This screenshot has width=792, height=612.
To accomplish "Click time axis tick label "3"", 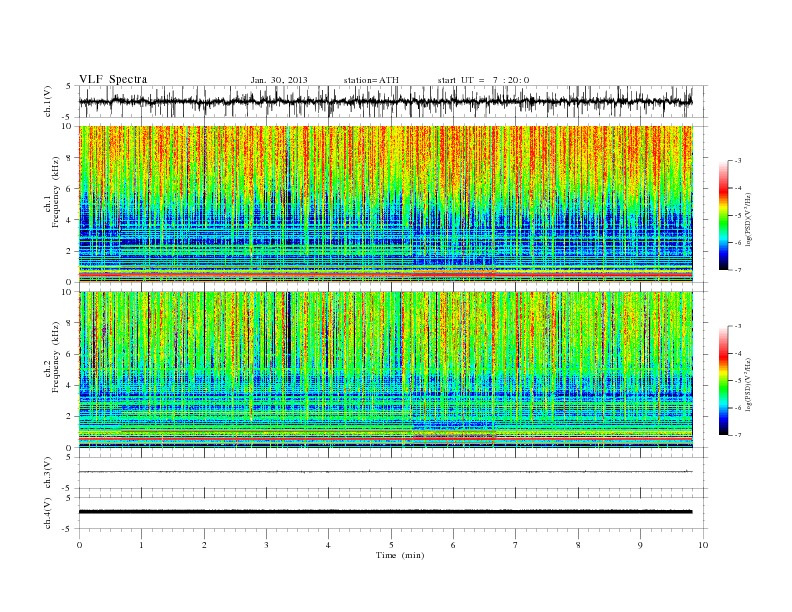I will 266,545.
